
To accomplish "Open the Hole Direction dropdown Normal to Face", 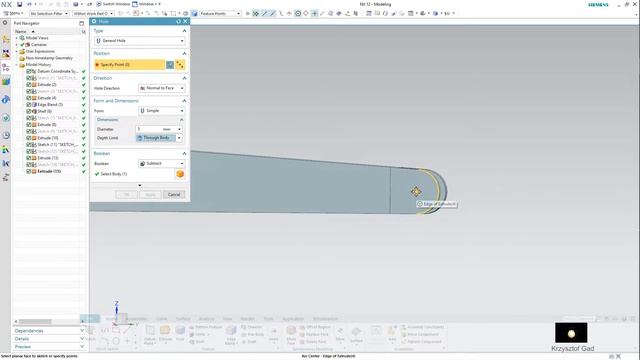I will [x=162, y=88].
